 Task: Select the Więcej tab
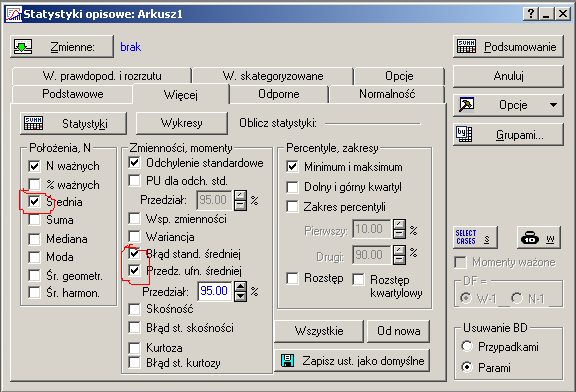(x=181, y=94)
